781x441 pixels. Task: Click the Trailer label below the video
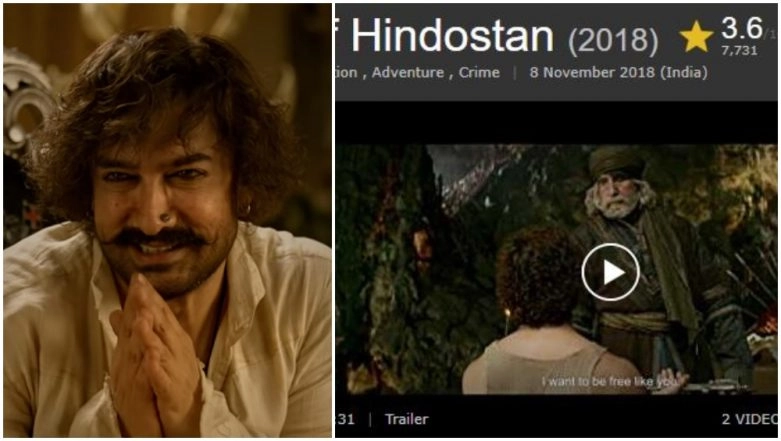point(406,419)
